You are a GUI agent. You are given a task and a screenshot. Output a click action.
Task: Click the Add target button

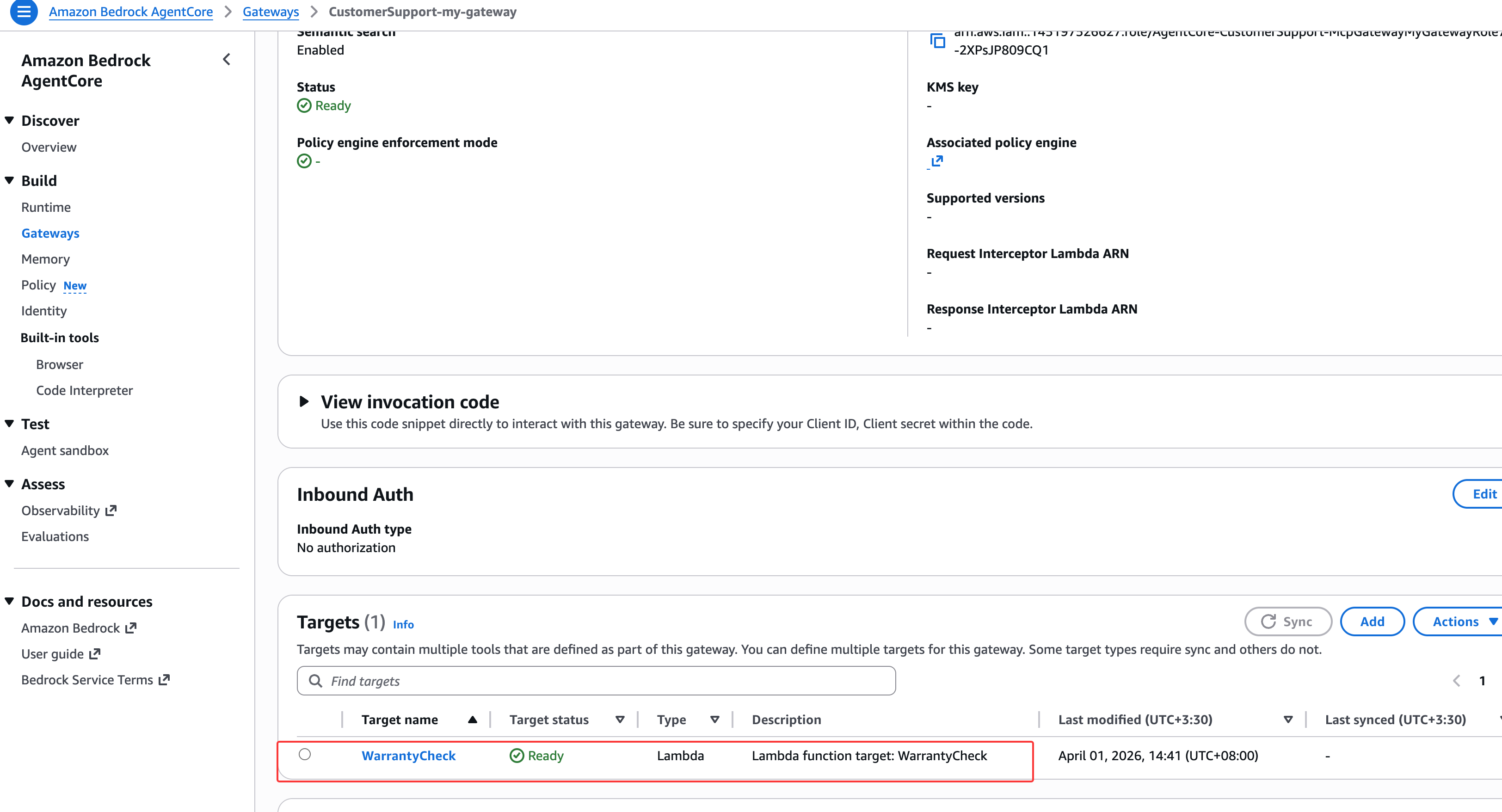click(x=1372, y=621)
